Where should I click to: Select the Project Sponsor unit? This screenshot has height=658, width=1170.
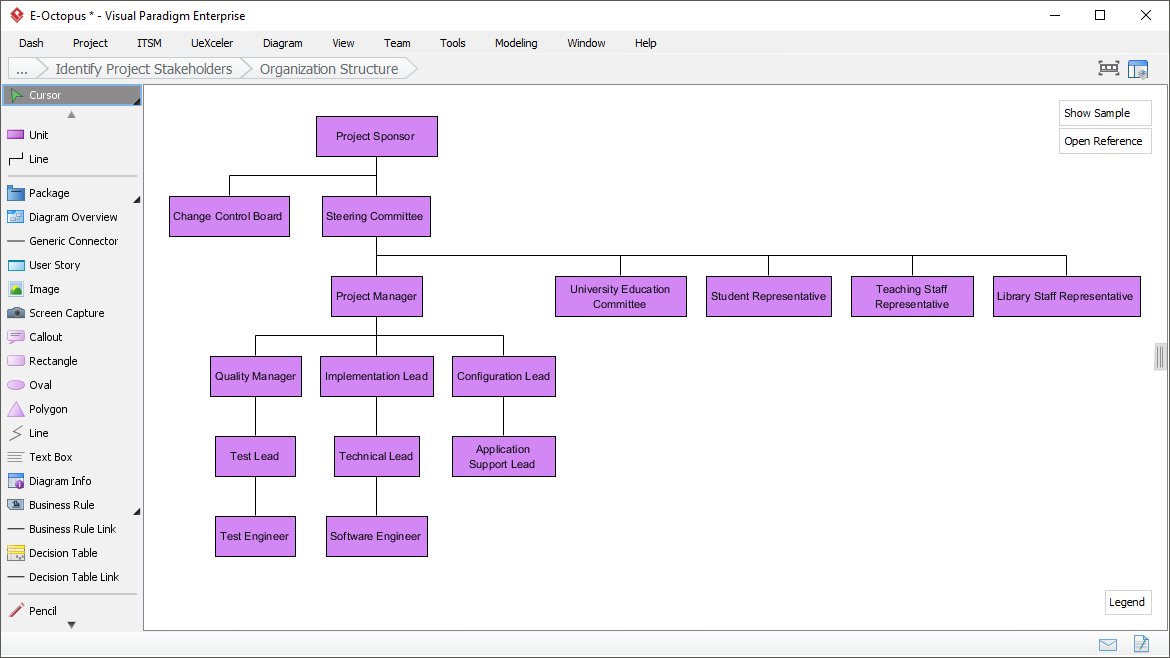click(377, 137)
